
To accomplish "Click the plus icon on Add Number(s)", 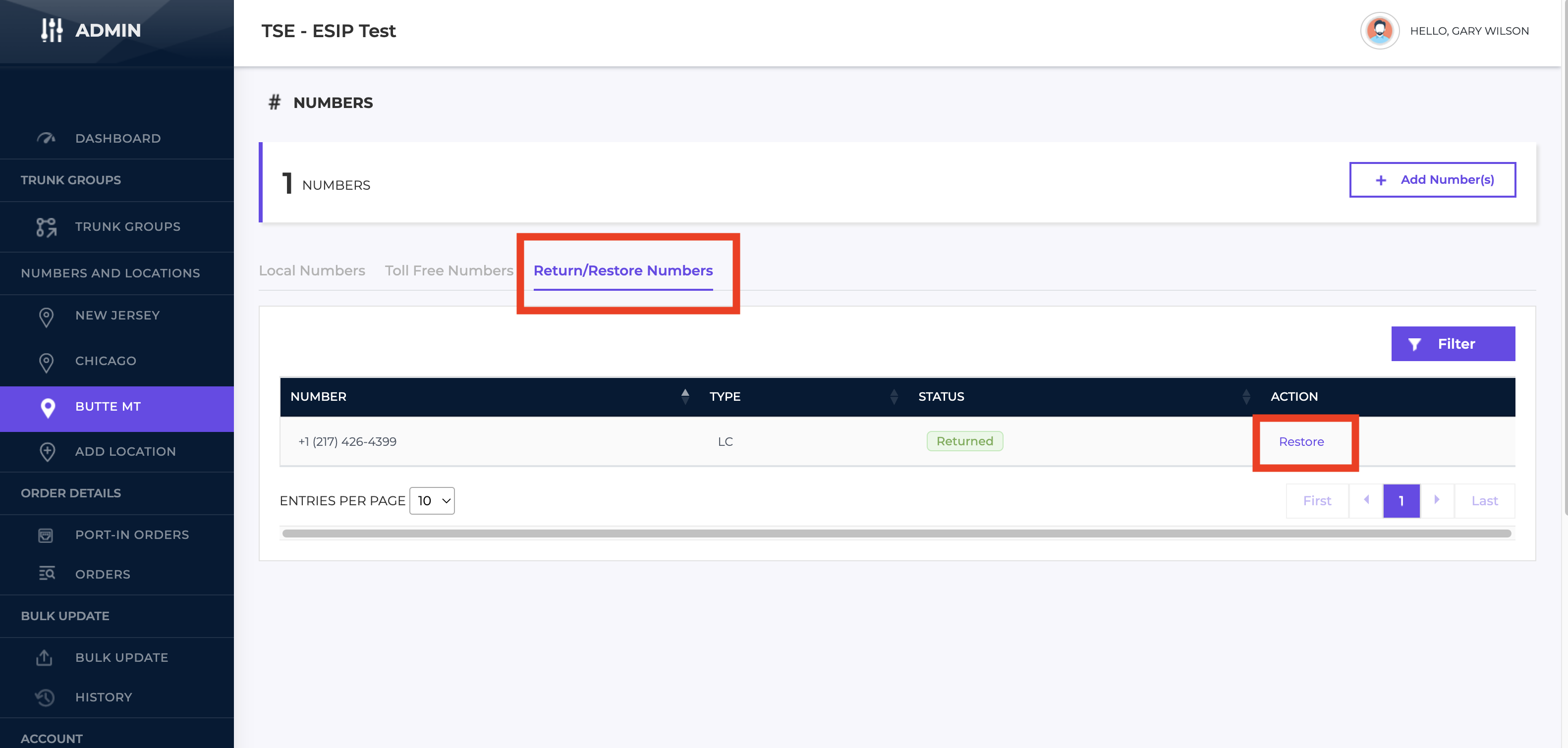I will coord(1381,180).
